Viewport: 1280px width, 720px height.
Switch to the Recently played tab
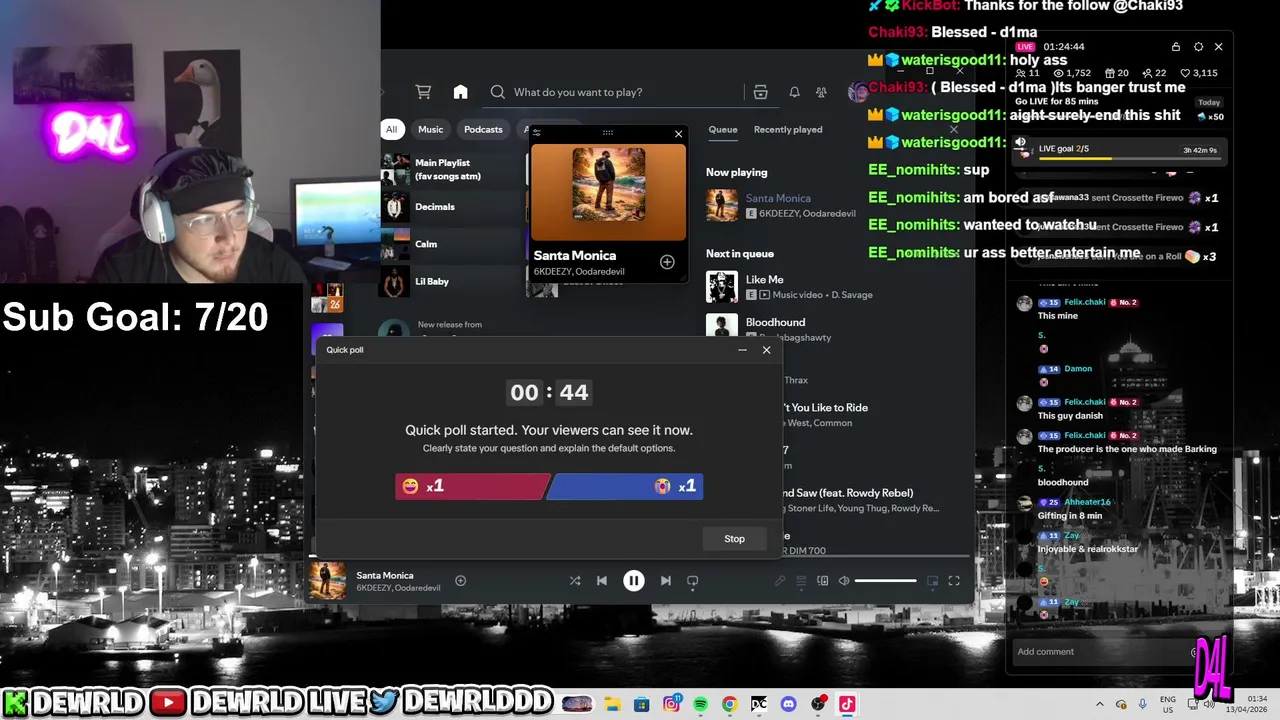788,129
